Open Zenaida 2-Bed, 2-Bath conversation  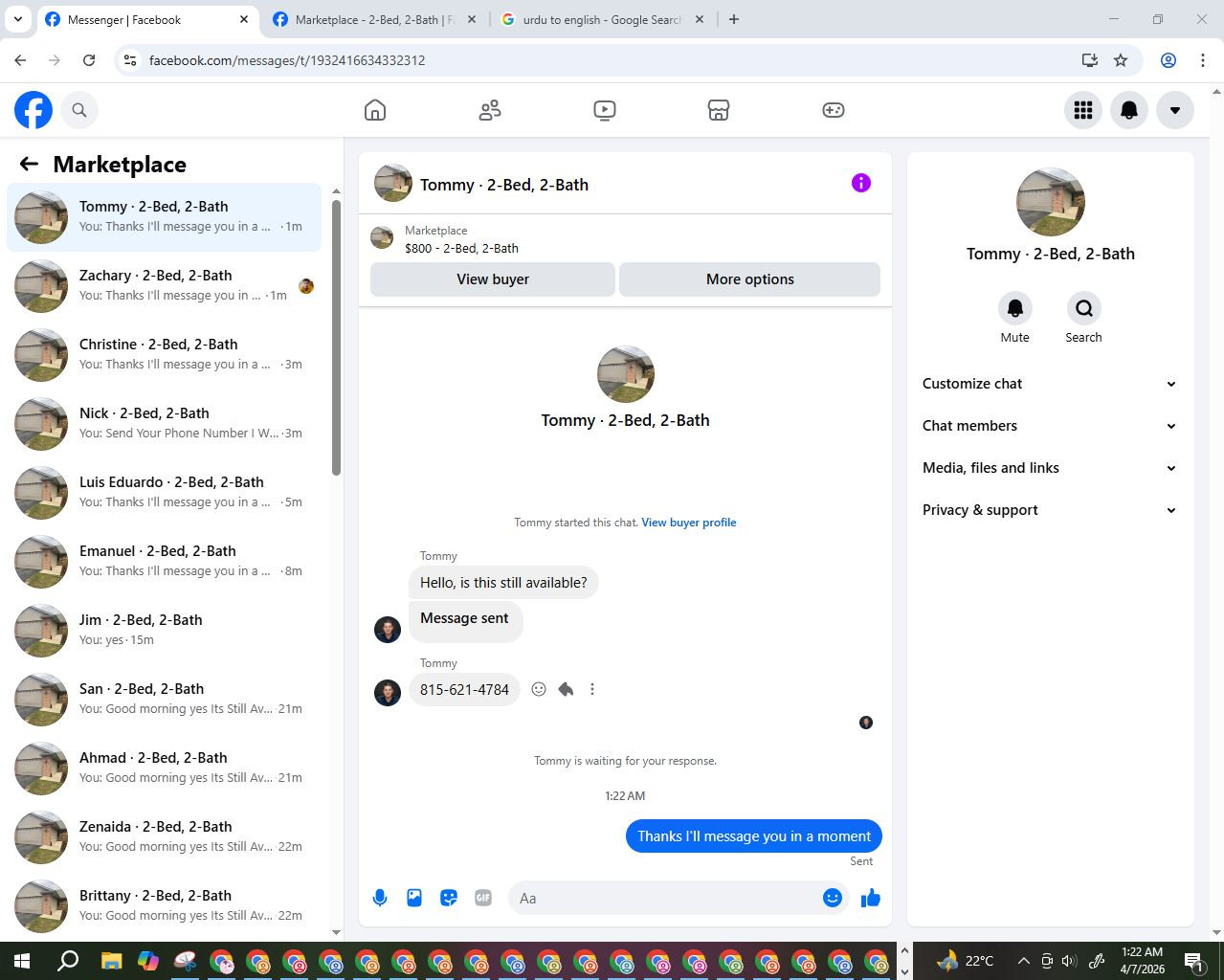coord(165,837)
